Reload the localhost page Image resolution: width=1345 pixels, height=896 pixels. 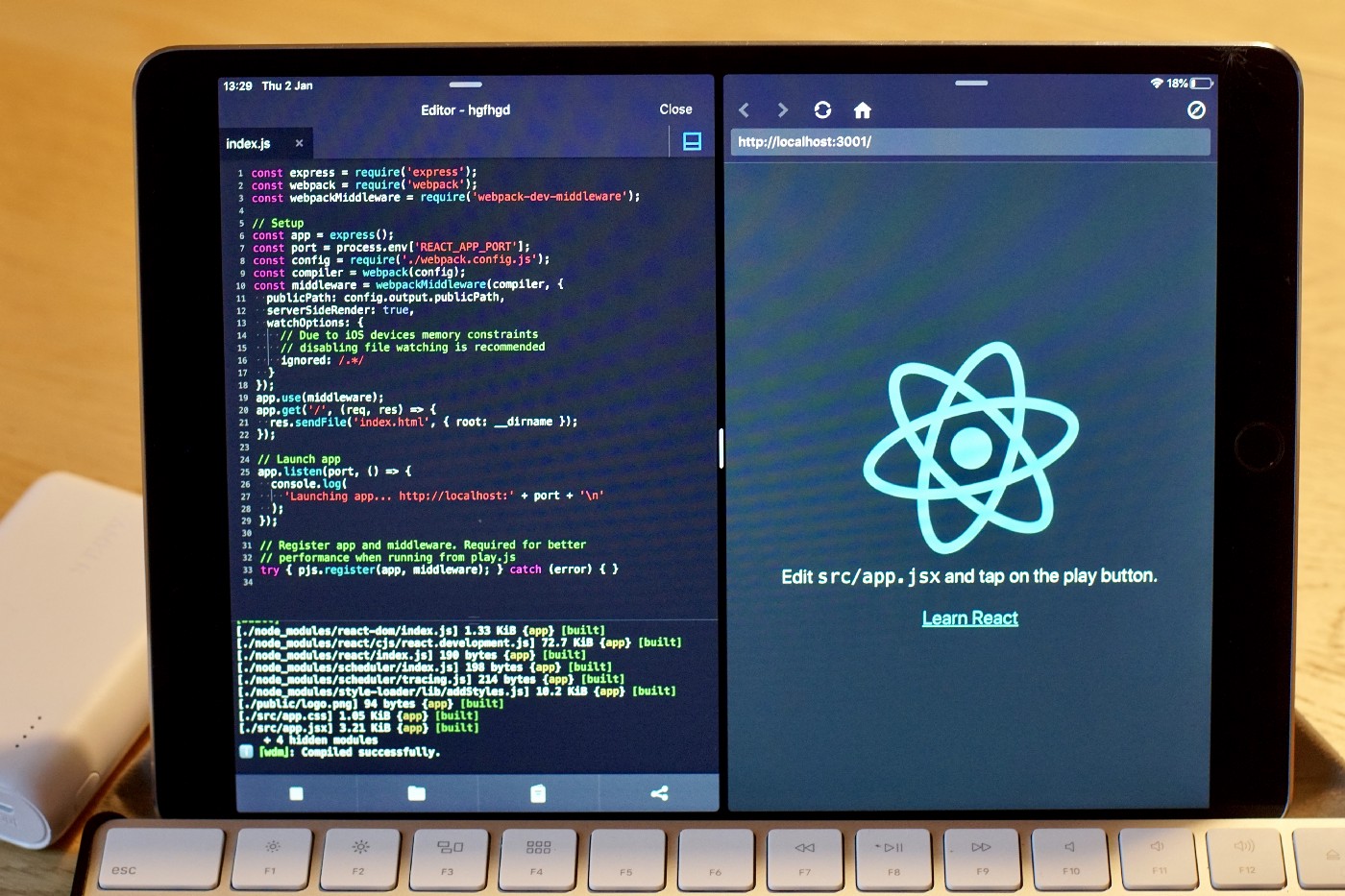point(822,110)
